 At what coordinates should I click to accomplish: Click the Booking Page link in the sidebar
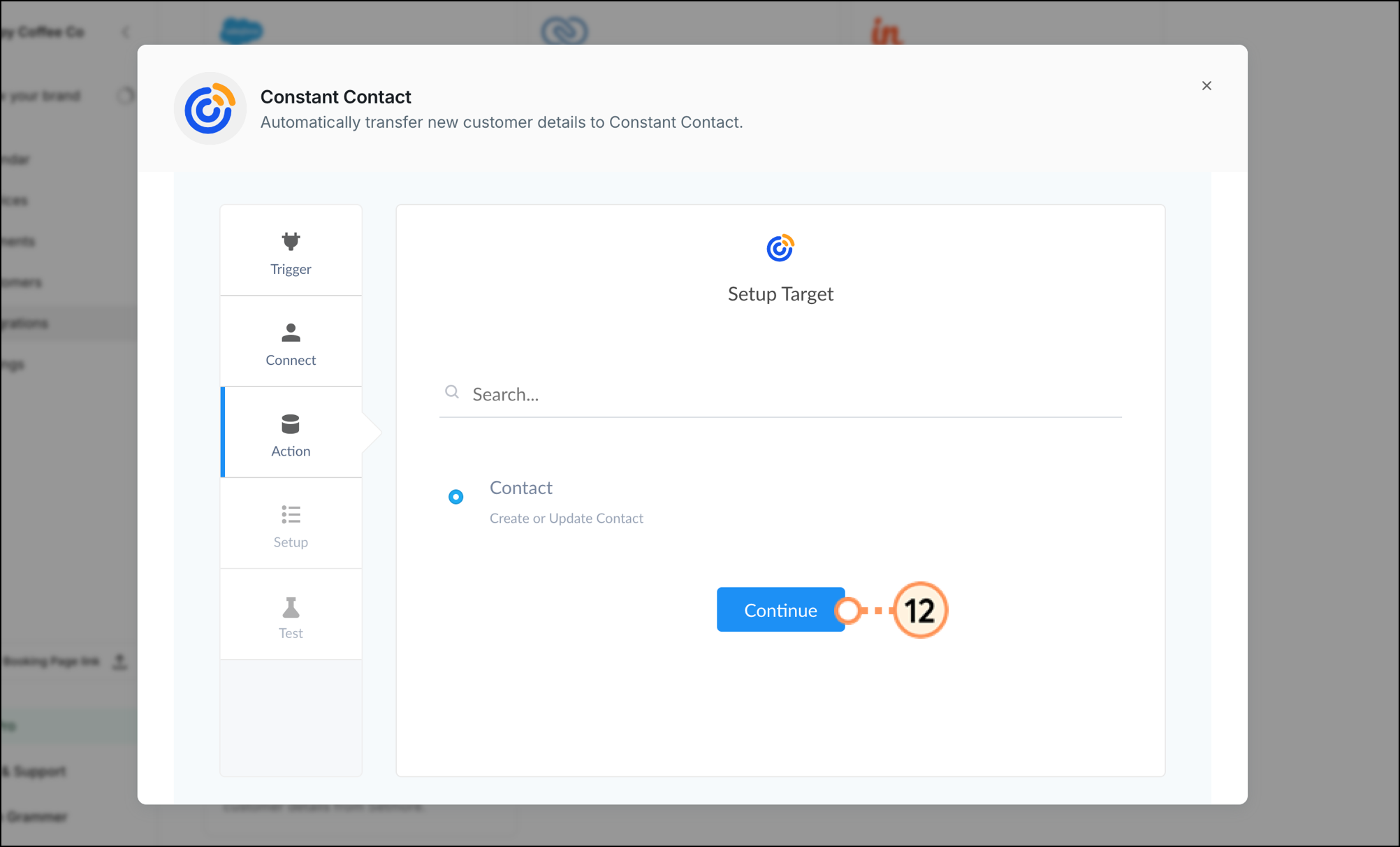coord(51,661)
